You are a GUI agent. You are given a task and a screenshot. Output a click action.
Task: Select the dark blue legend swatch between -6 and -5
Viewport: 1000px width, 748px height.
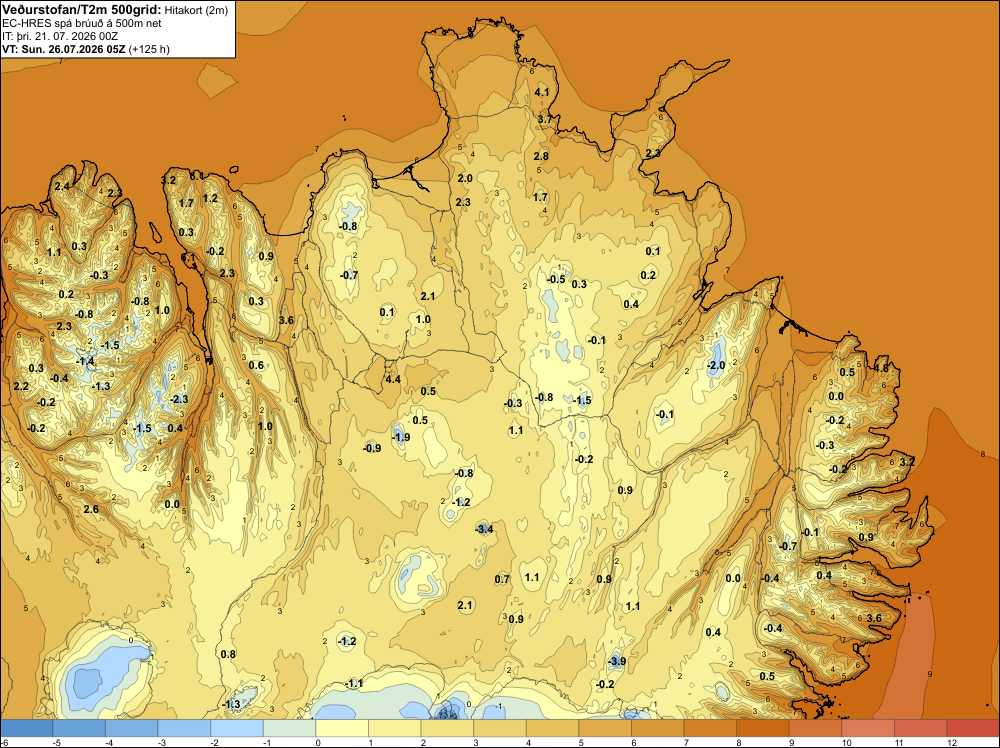(27, 728)
